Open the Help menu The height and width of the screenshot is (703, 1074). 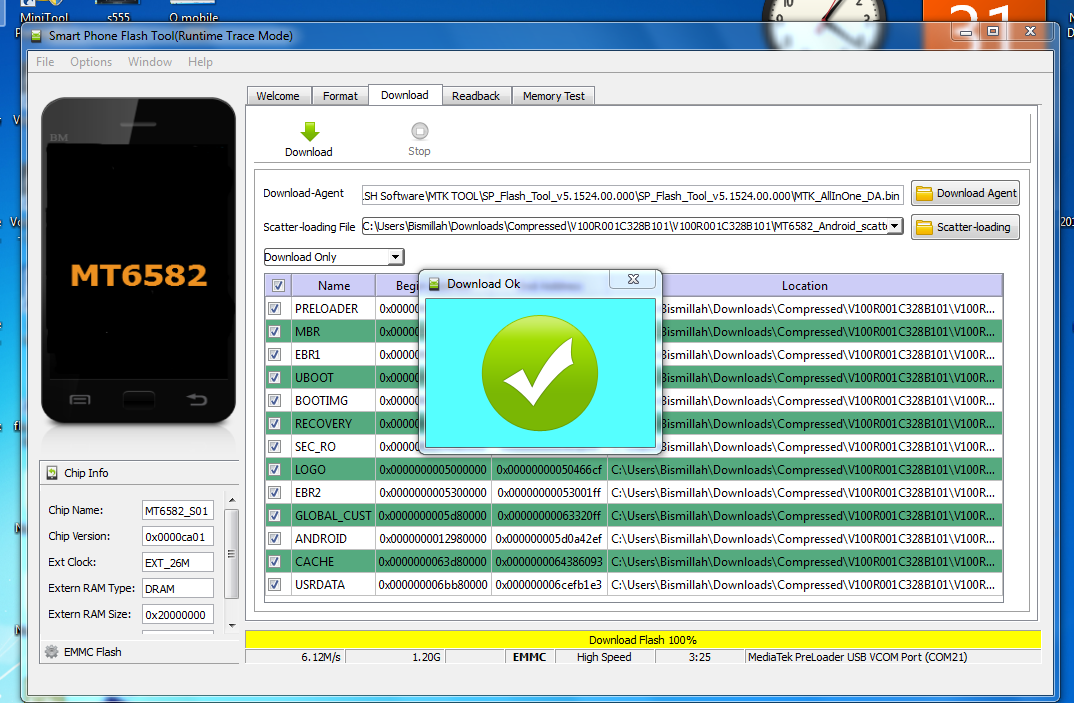pos(200,62)
